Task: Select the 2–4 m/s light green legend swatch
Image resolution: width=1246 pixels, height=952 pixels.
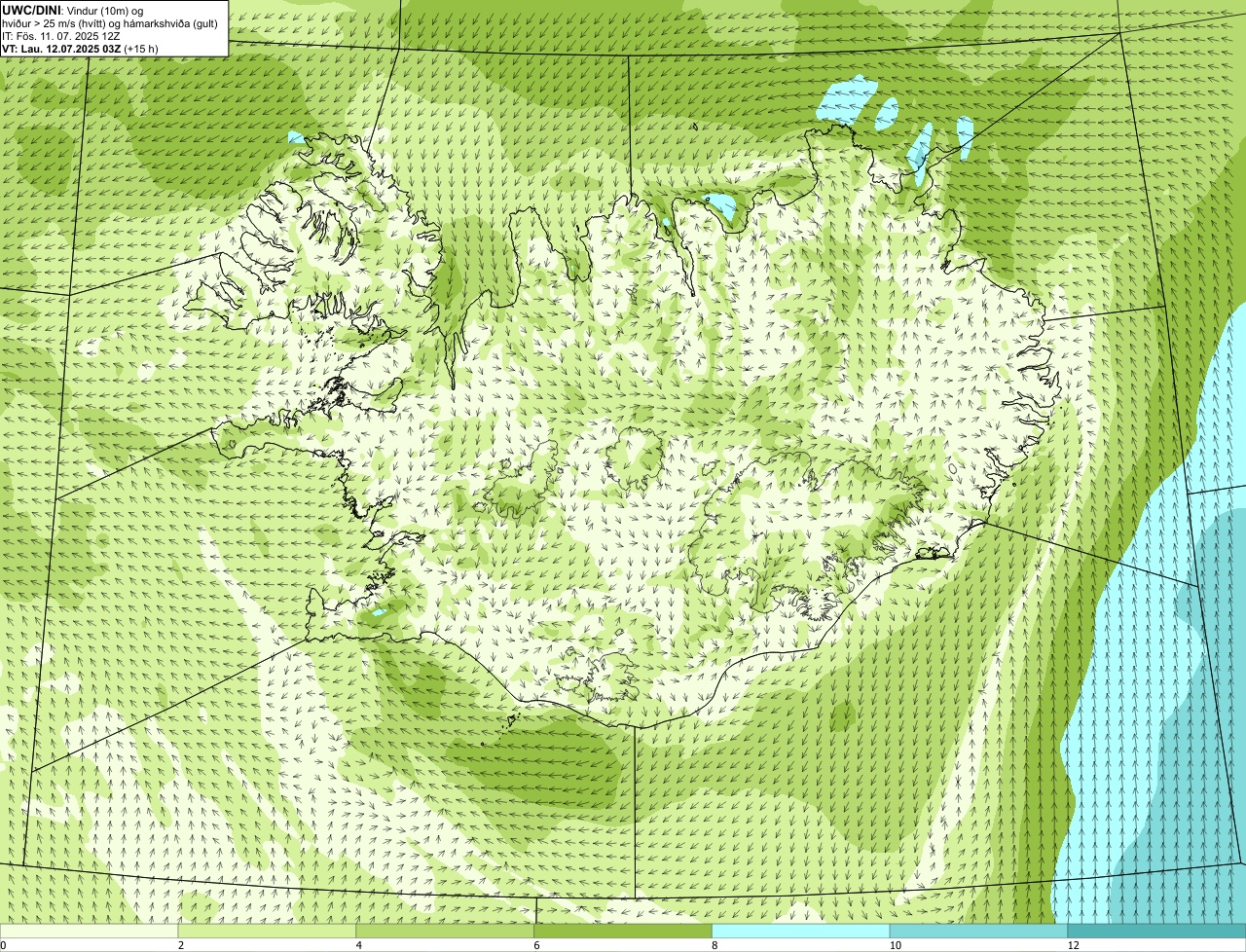Action: 268,931
